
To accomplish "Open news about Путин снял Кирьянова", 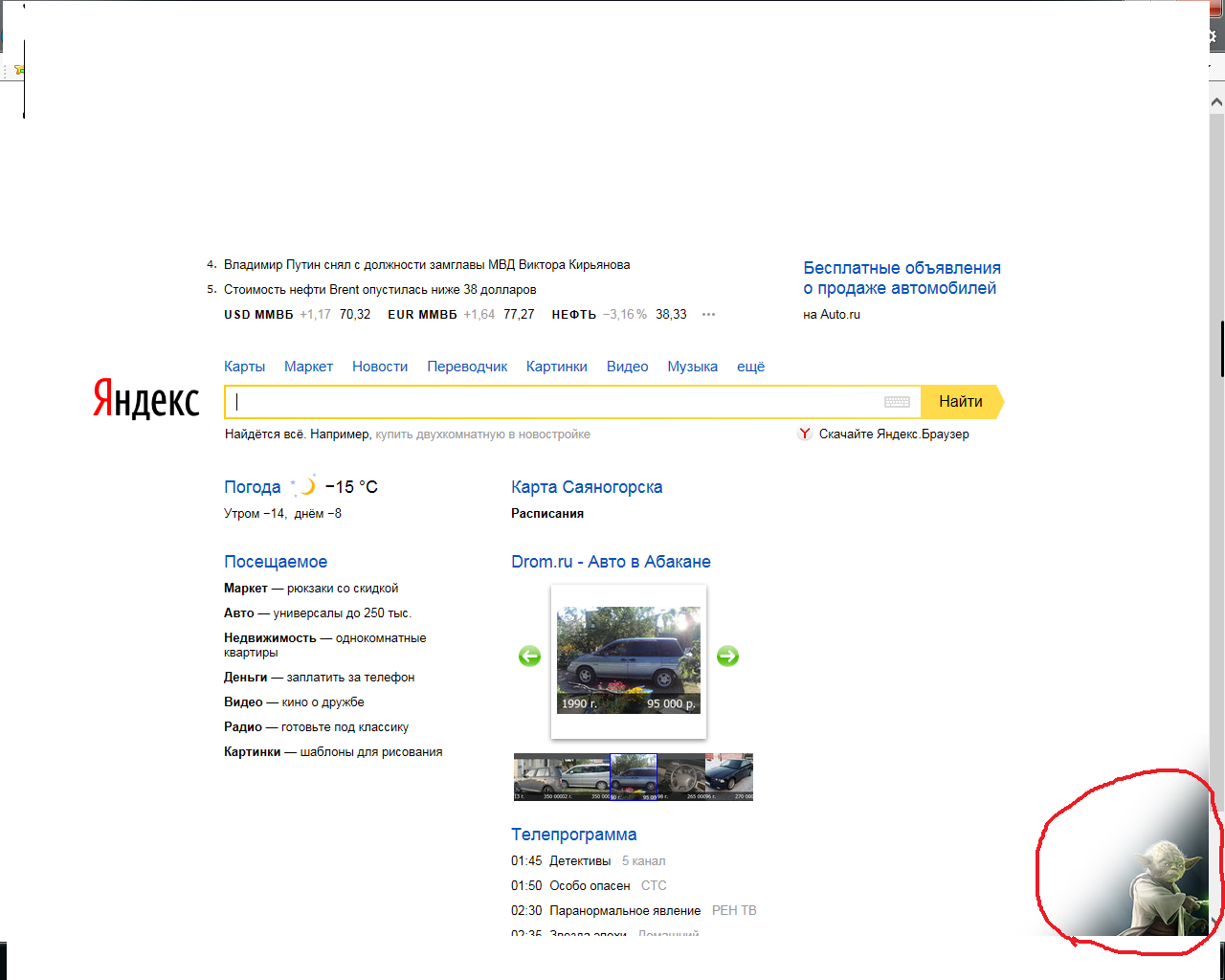I will tap(427, 265).
